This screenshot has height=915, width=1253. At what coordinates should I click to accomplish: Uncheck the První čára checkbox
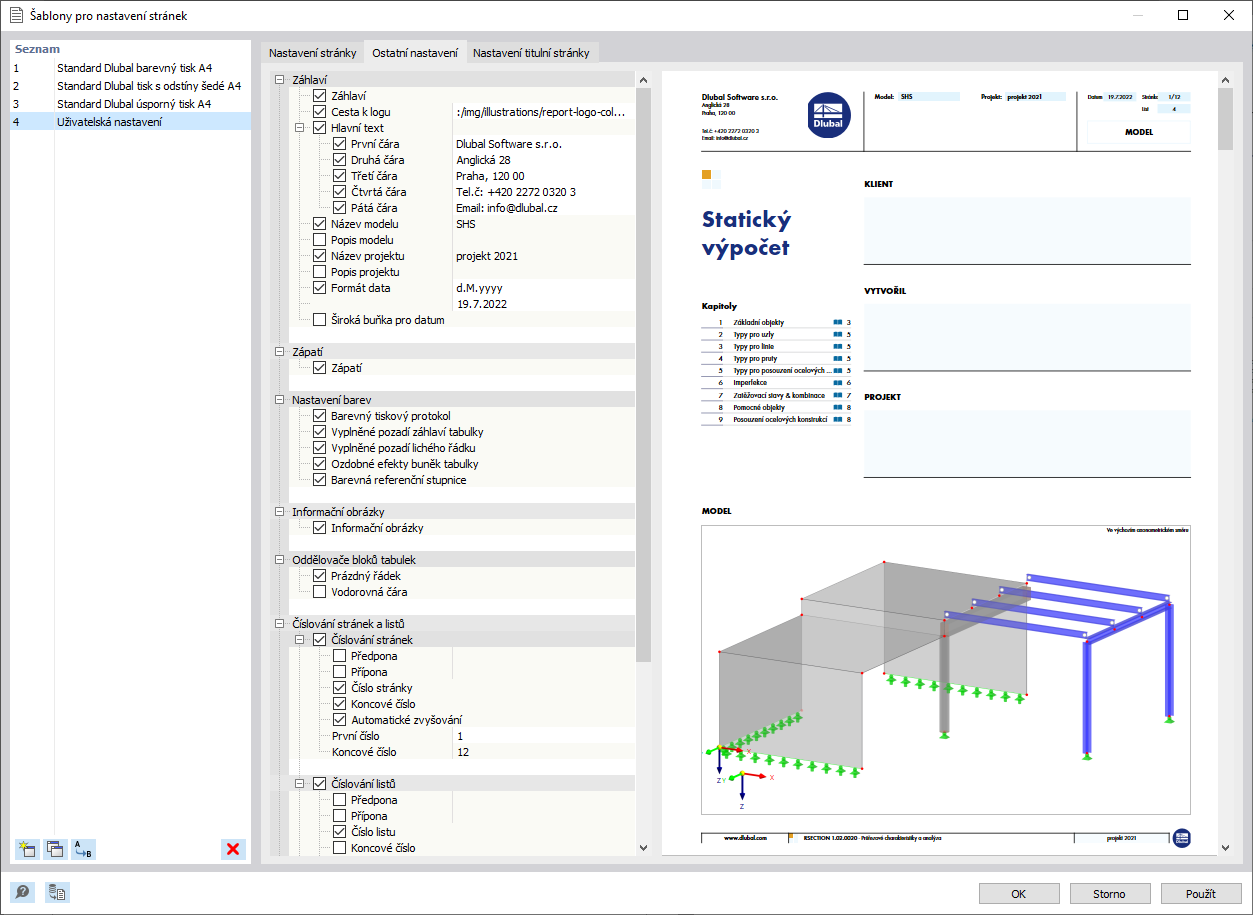click(340, 144)
